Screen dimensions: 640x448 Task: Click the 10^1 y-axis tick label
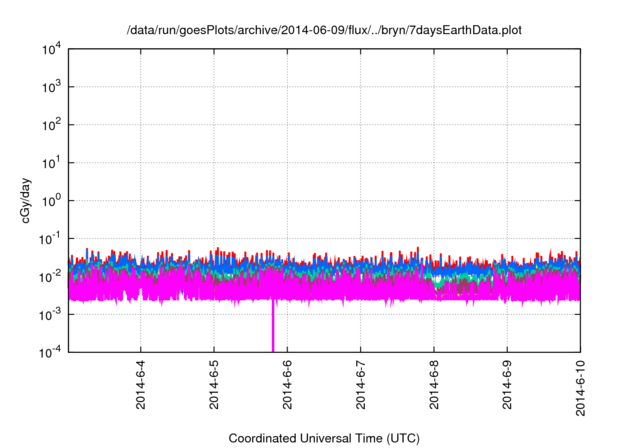51,163
